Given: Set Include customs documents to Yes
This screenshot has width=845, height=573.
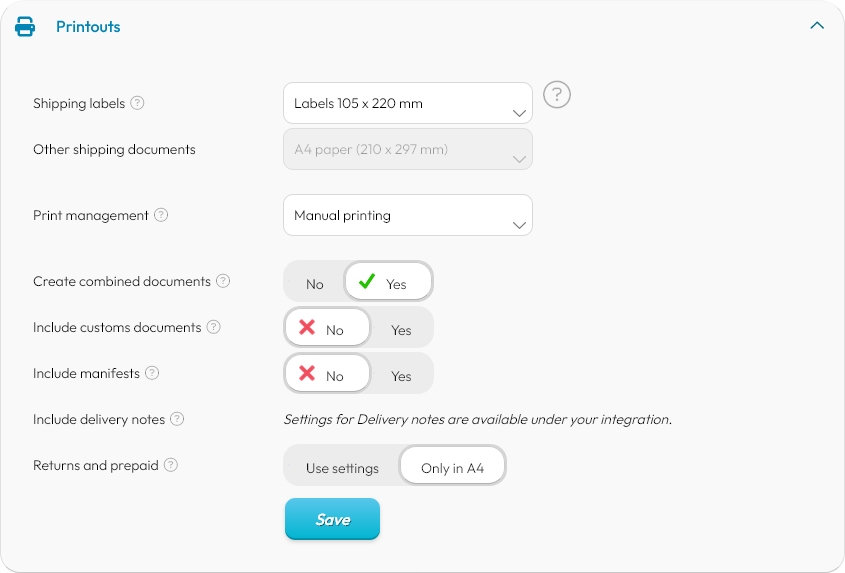Looking at the screenshot, I should (x=401, y=330).
